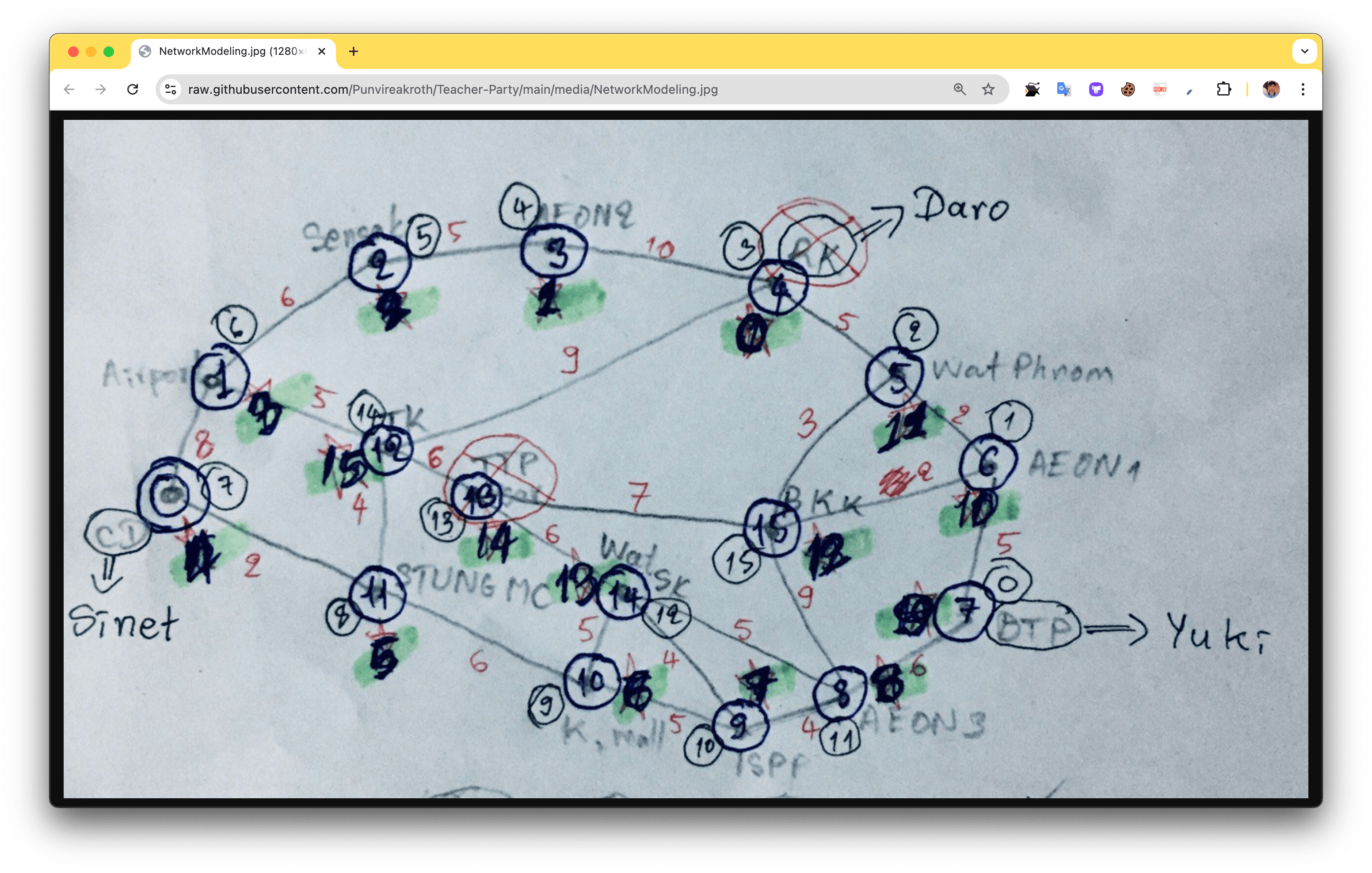The image size is (1372, 873).
Task: Open the user profile avatar
Action: (x=1271, y=89)
